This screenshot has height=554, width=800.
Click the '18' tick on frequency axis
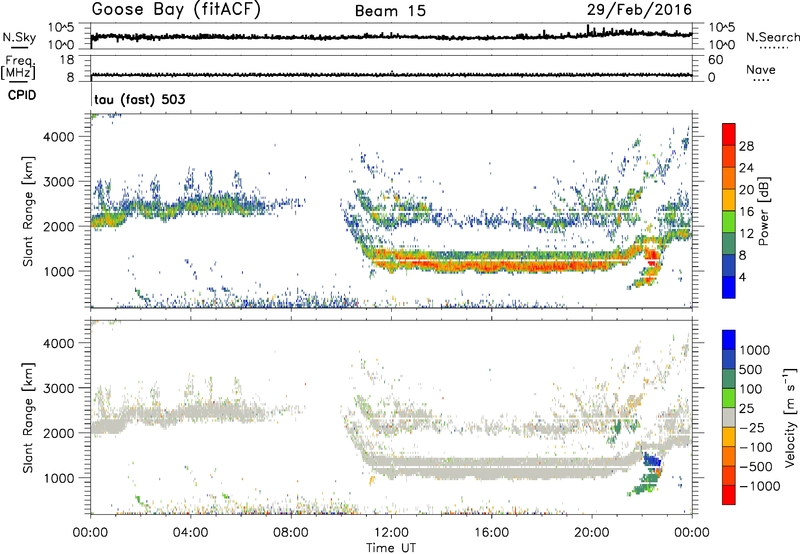click(x=66, y=60)
